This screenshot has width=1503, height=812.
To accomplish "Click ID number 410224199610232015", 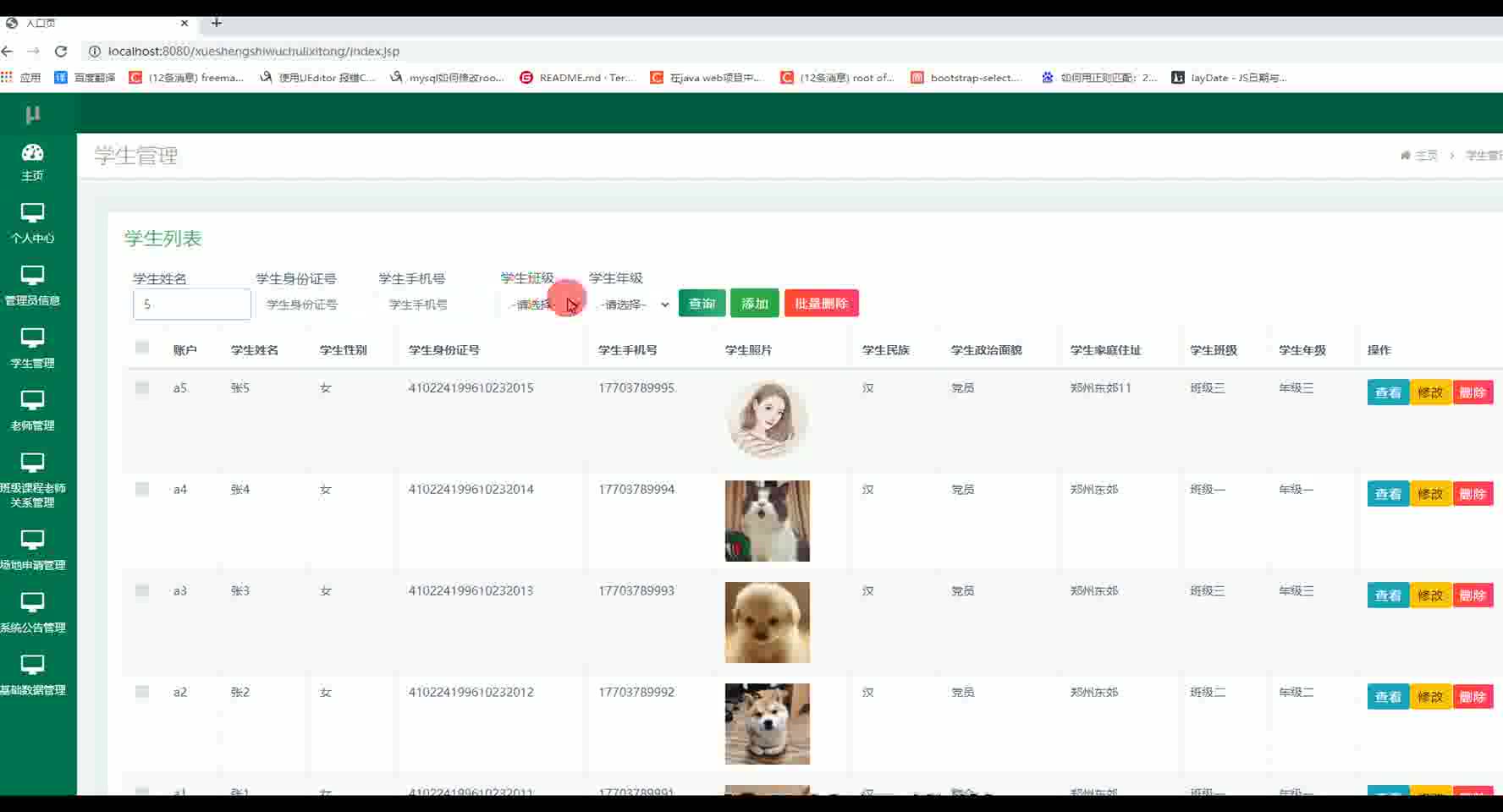I will (471, 388).
